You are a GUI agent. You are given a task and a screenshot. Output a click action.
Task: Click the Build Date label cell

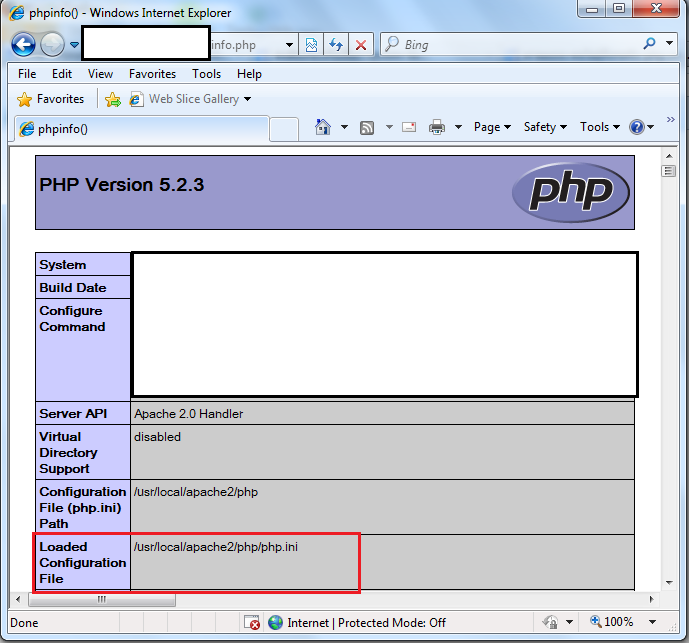pyautogui.click(x=83, y=287)
